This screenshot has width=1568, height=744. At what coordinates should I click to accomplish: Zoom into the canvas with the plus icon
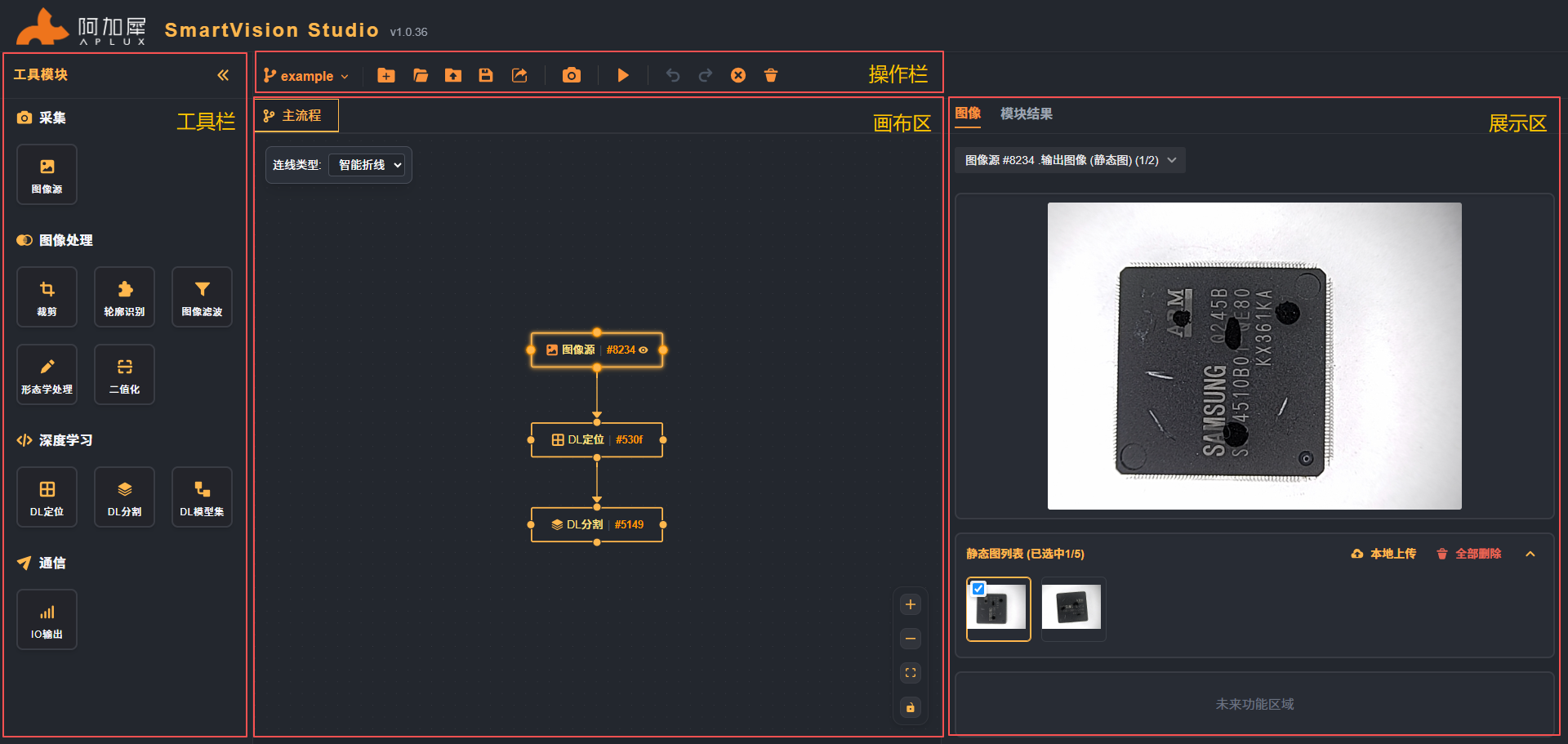click(910, 604)
